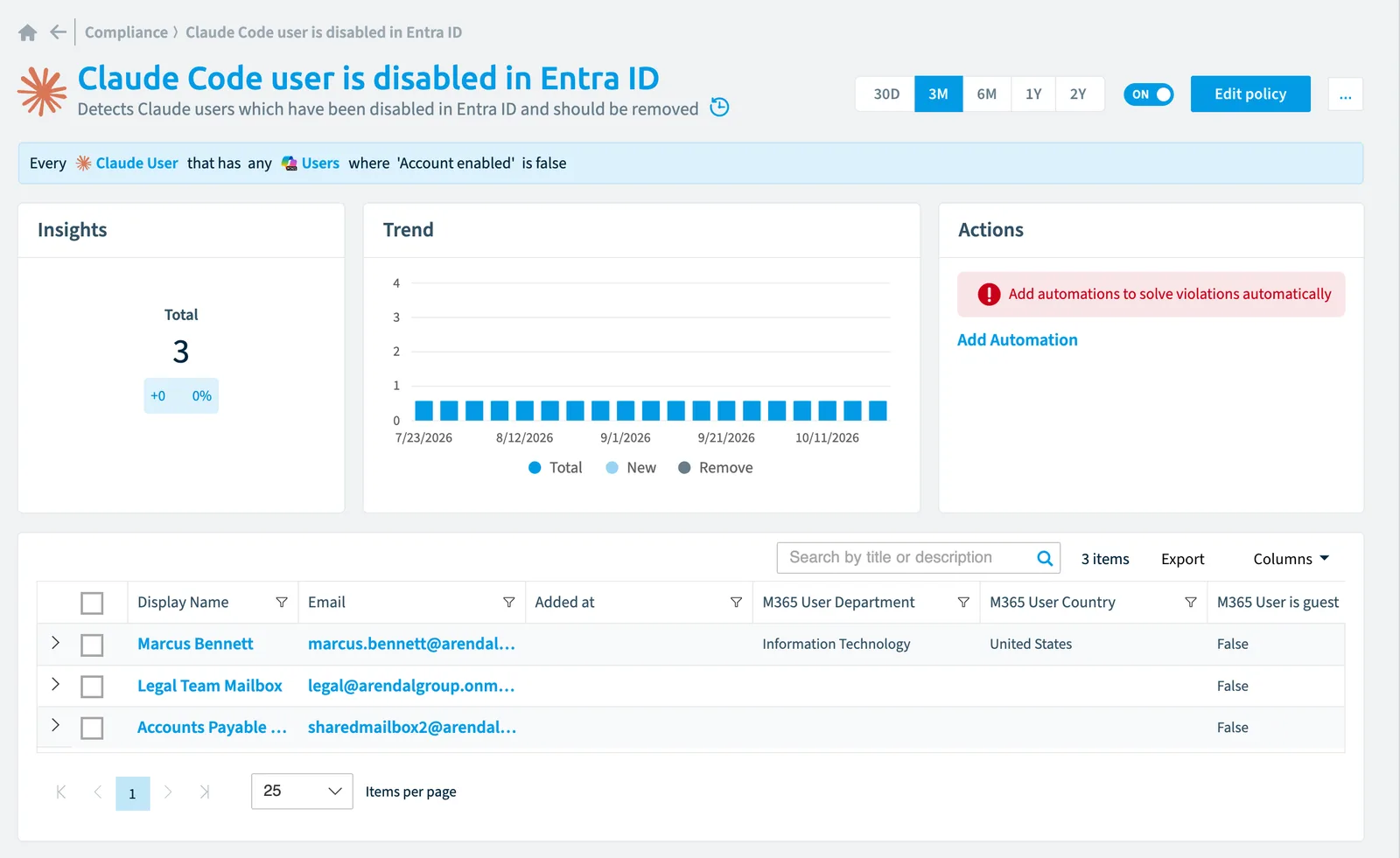Toggle Total series in trend legend
Screen dimensions: 1400x858
tap(556, 468)
